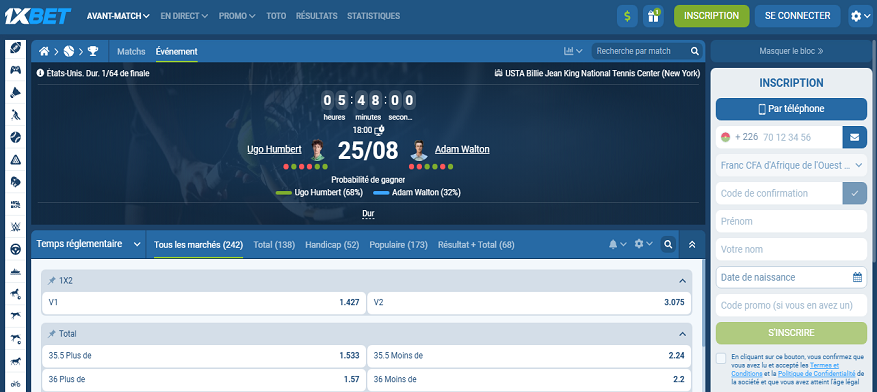The height and width of the screenshot is (392, 877).
Task: Collapse the 1X2 market section
Action: [682, 281]
